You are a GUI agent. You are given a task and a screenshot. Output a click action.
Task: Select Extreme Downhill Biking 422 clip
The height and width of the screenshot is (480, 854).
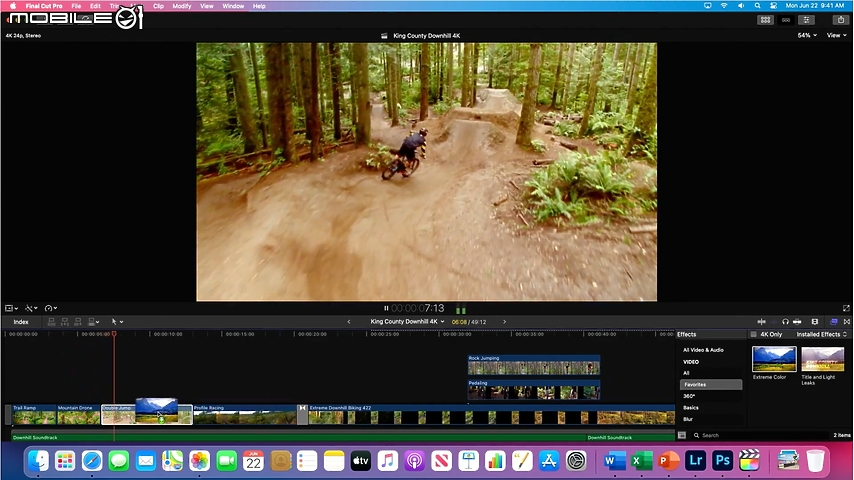click(491, 415)
